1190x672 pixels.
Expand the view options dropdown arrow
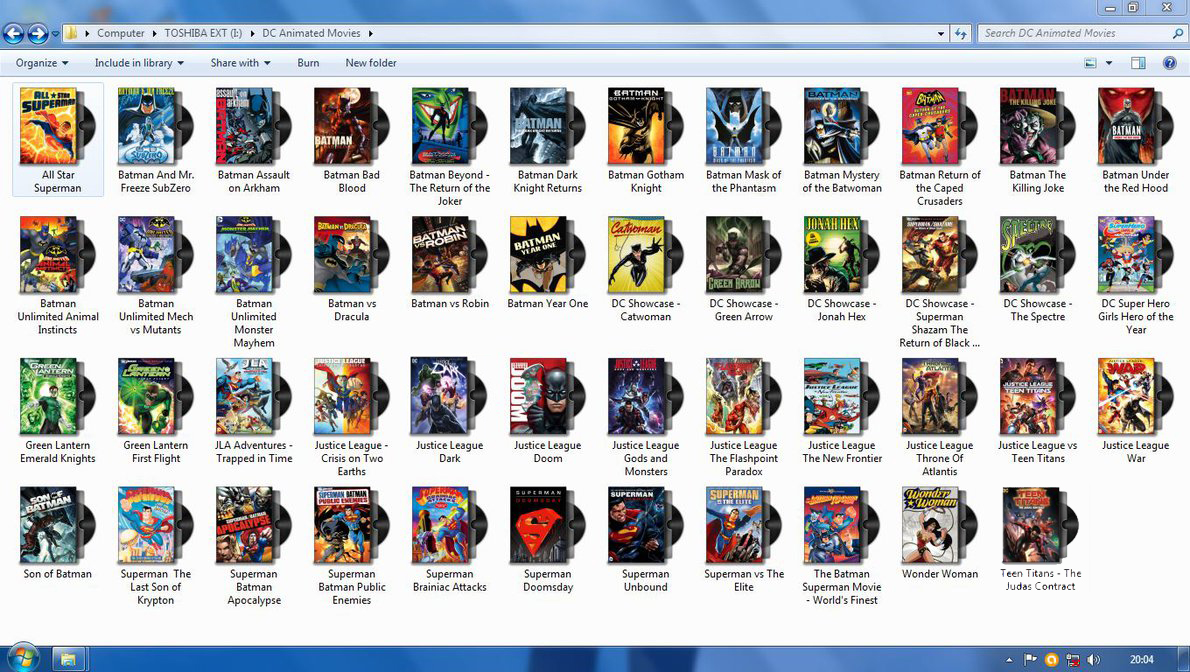1109,63
